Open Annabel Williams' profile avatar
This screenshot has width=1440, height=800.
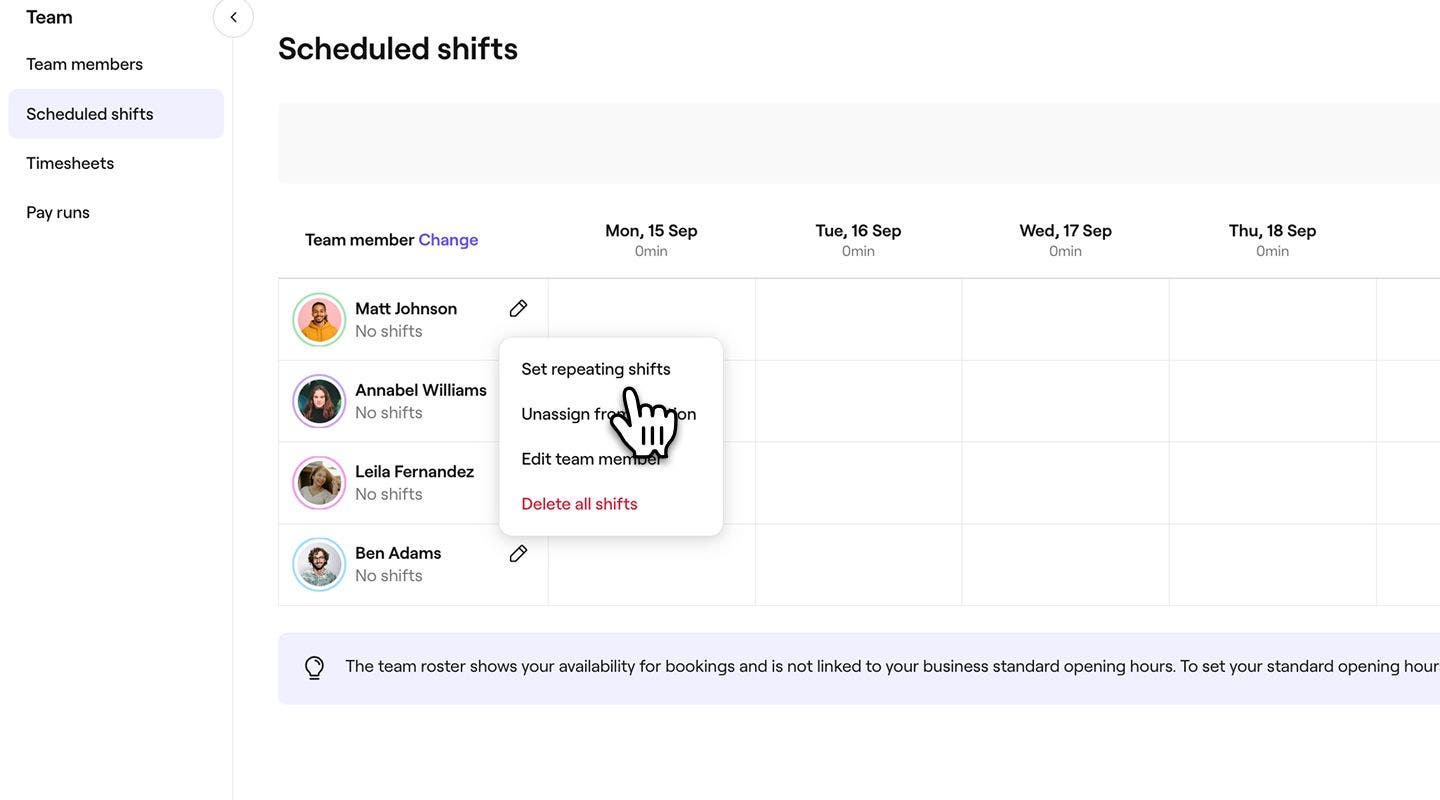(319, 401)
